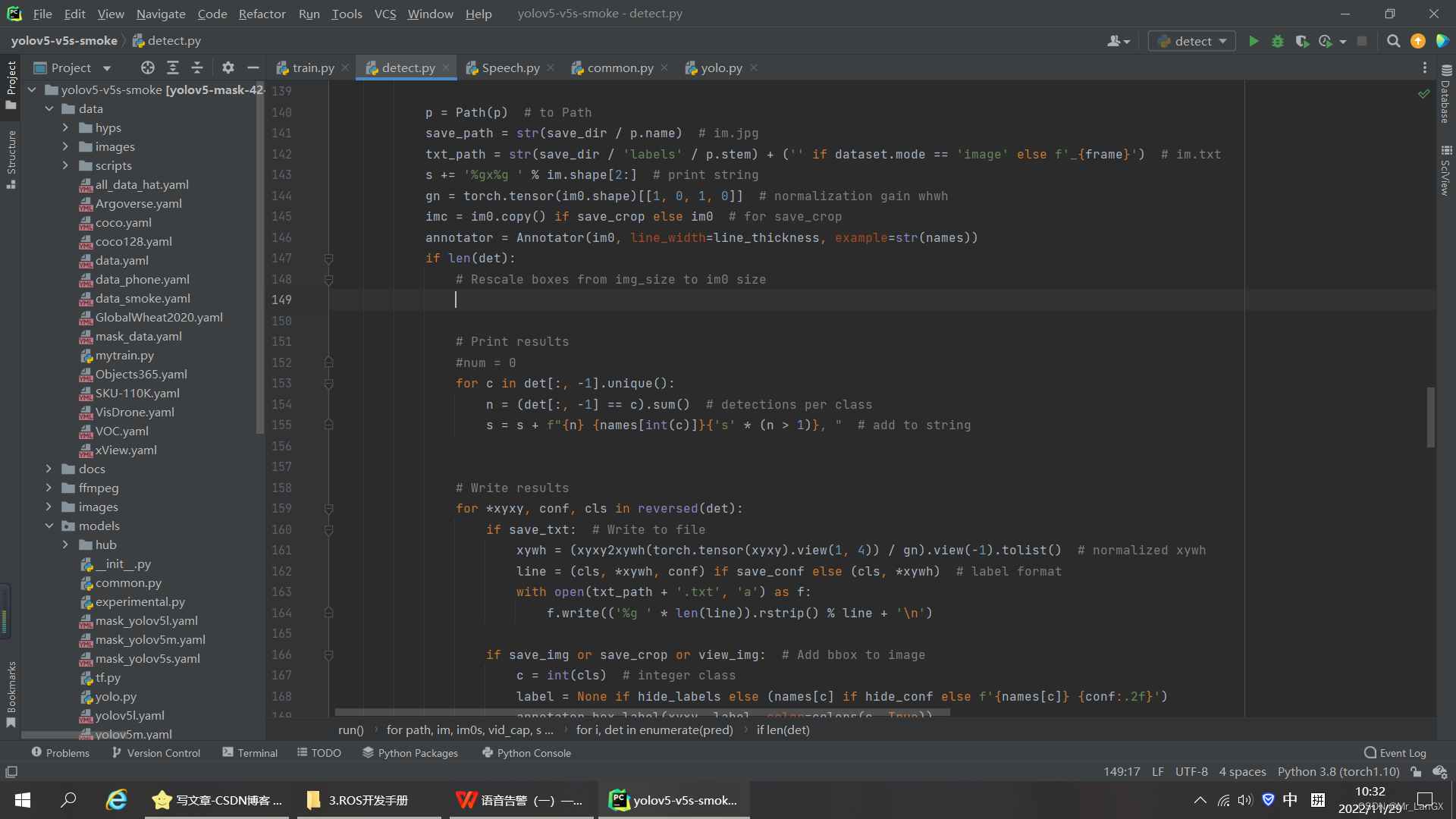Click the green inspection checkmark
Viewport: 1456px width, 819px height.
click(x=1423, y=93)
